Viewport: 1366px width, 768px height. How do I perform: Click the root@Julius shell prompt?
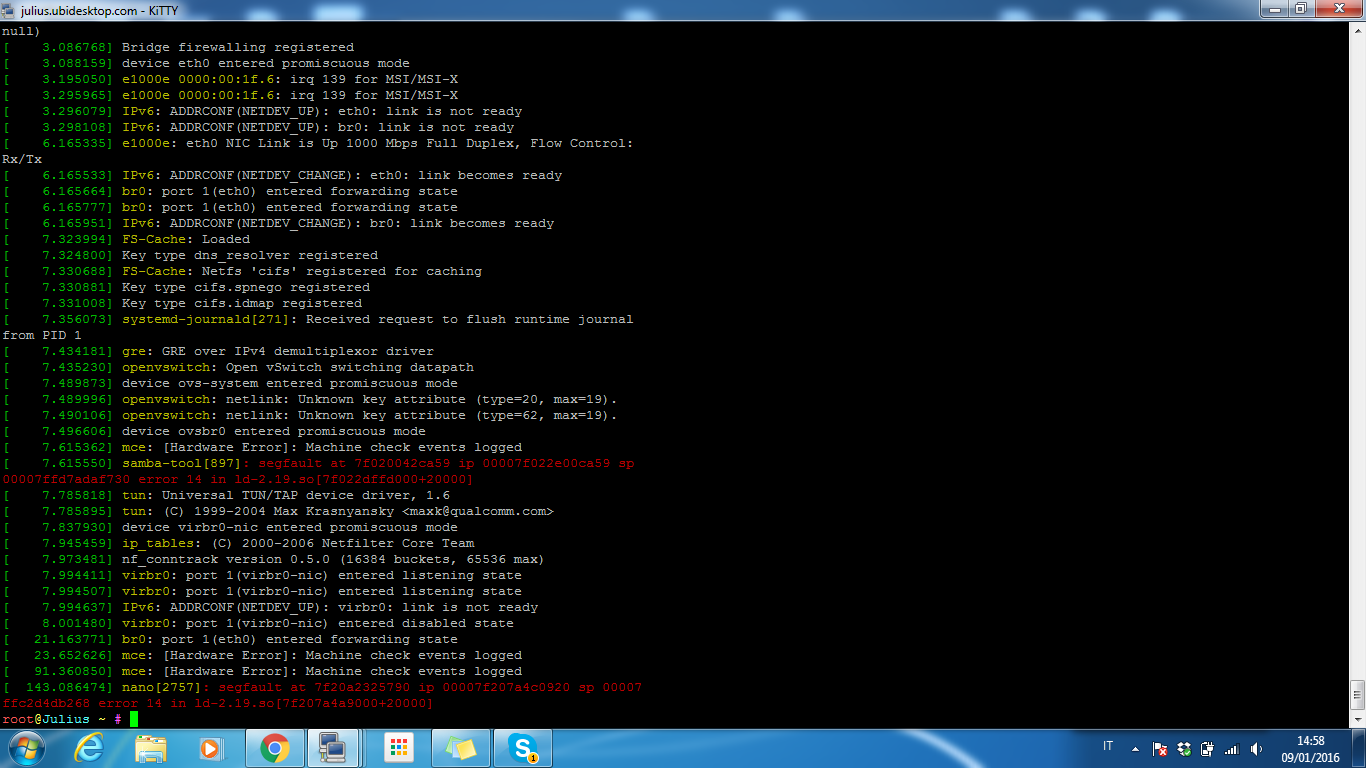click(x=62, y=719)
